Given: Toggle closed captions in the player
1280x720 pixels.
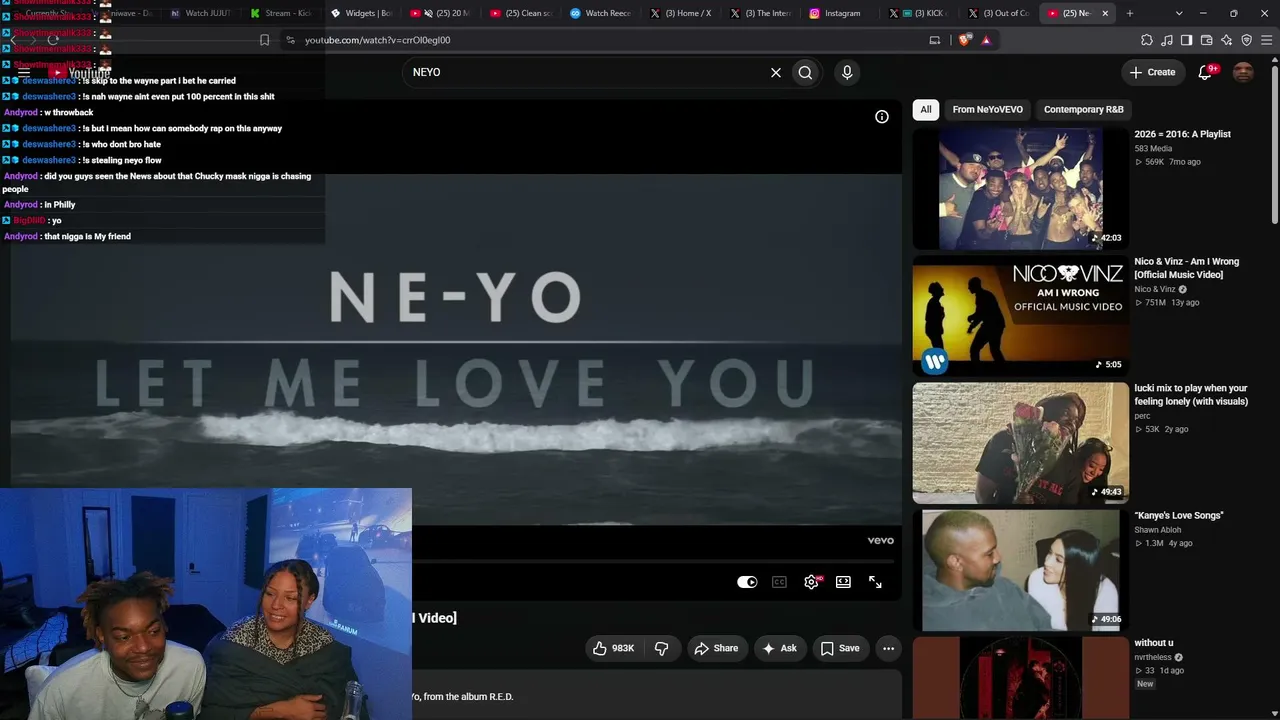Looking at the screenshot, I should (x=779, y=582).
